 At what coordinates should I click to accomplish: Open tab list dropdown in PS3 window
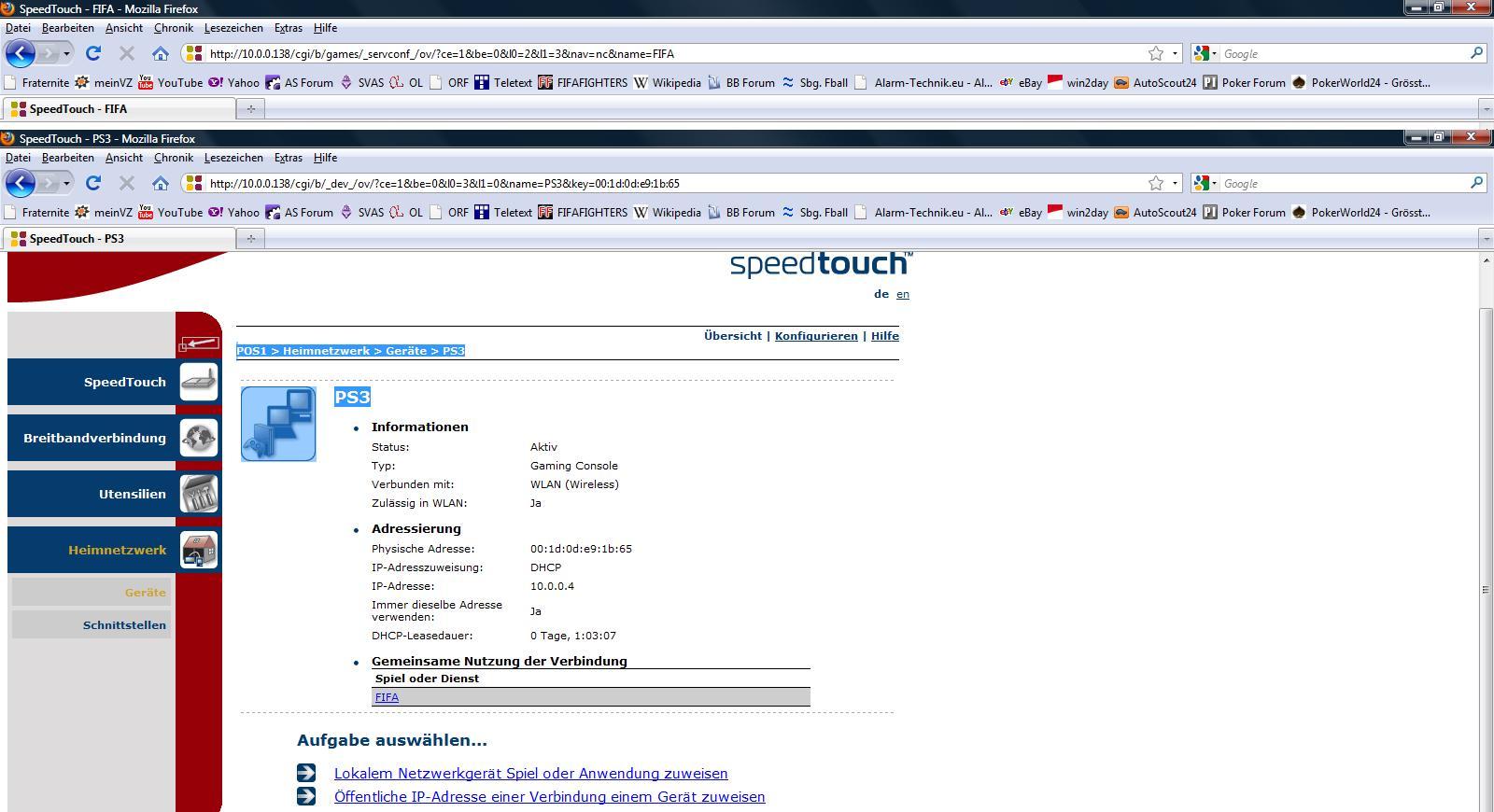(x=1487, y=239)
